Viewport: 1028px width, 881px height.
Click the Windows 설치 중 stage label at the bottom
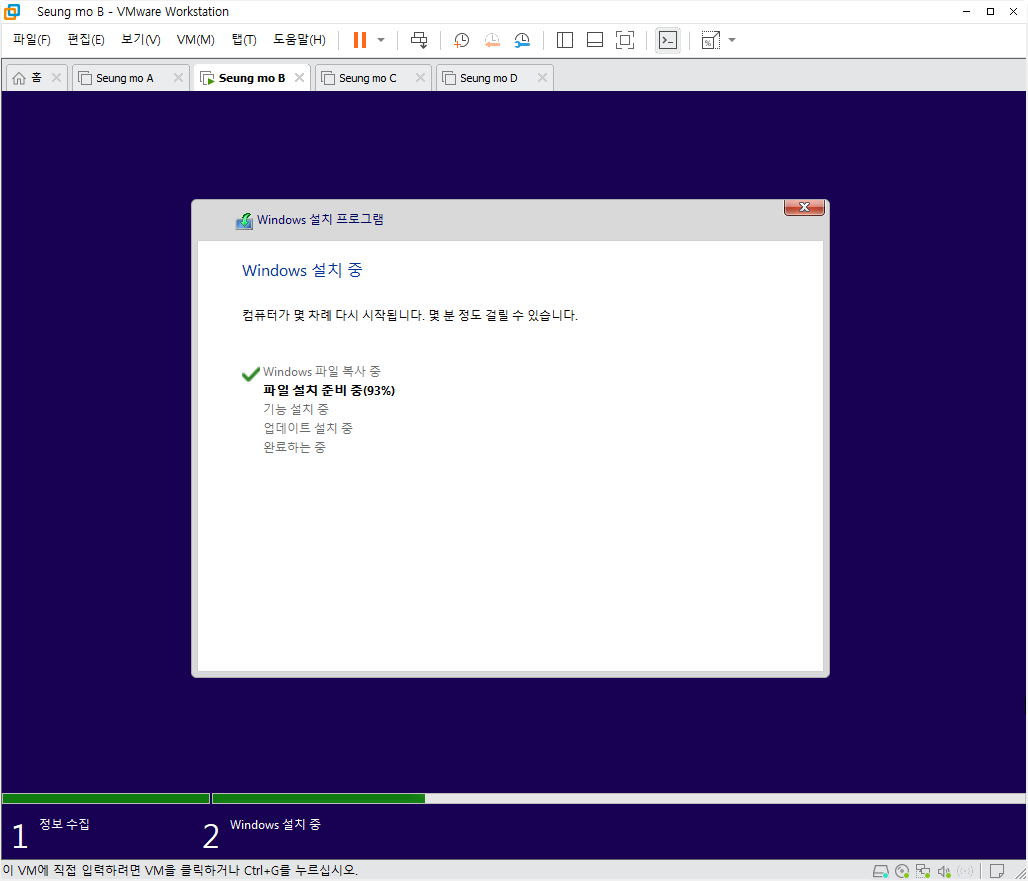pos(275,825)
